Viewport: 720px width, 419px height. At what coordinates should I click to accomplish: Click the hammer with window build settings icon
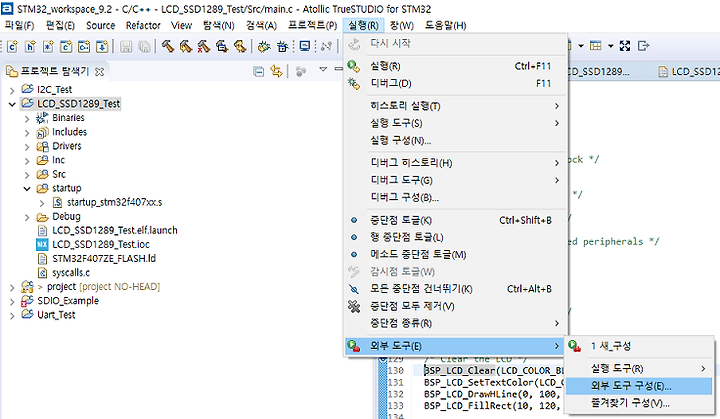[222, 46]
